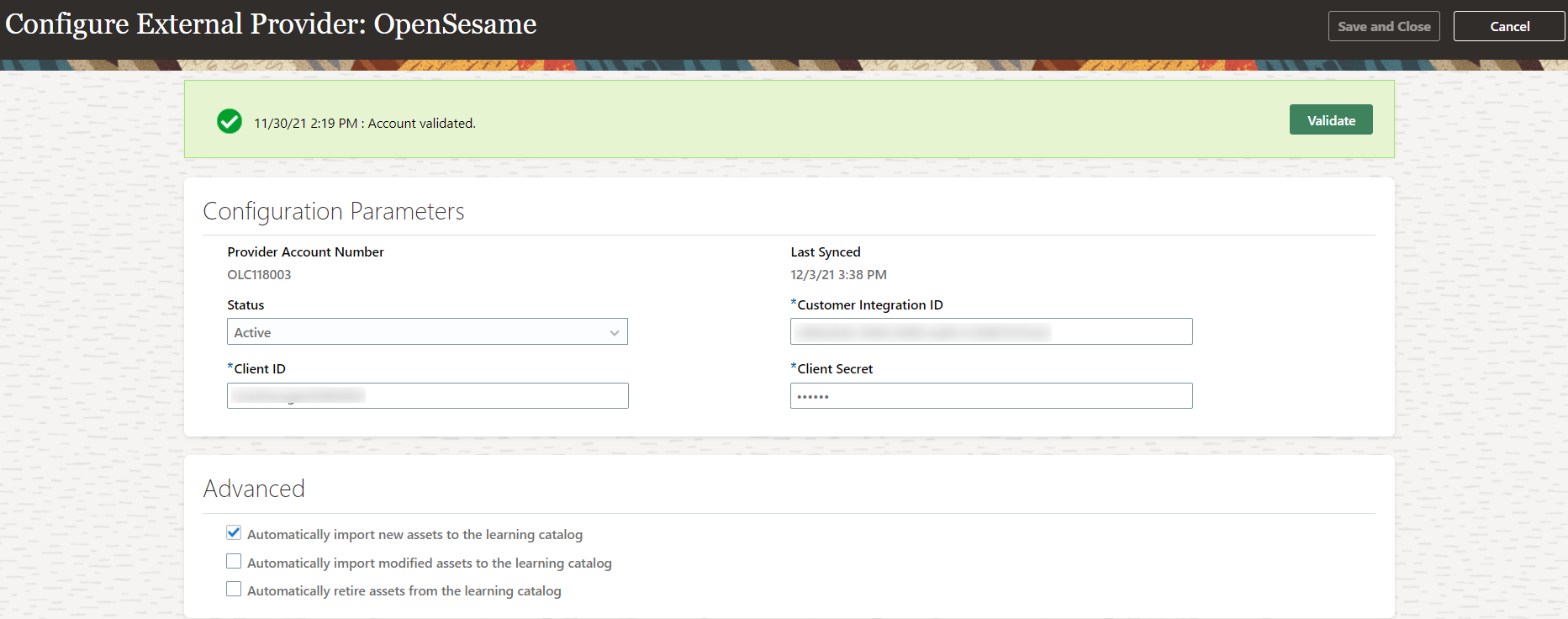
Task: Click the Last Synced label
Action: coord(826,251)
